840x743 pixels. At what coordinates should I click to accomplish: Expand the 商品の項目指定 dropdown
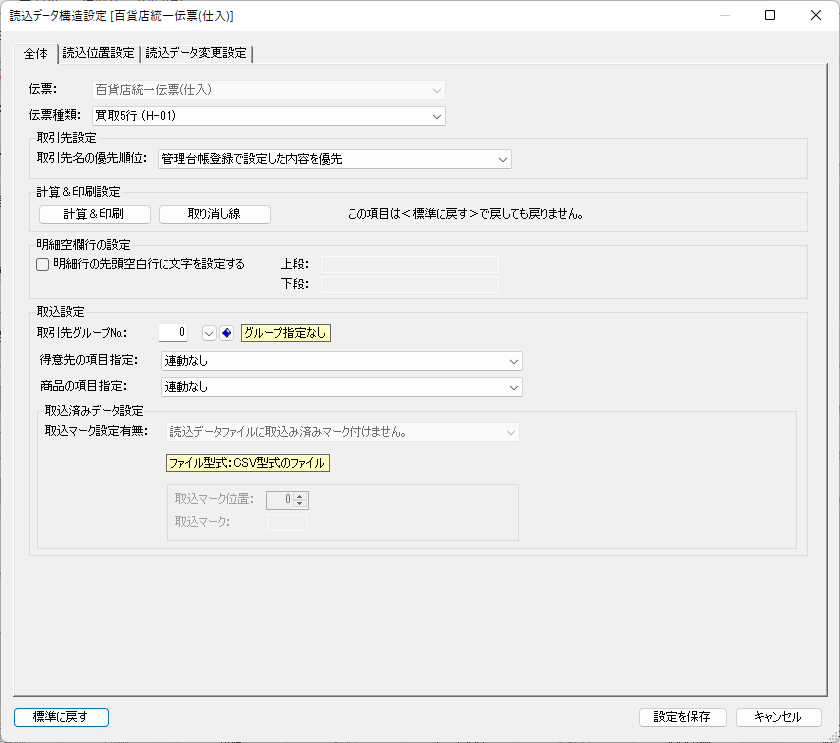342,387
